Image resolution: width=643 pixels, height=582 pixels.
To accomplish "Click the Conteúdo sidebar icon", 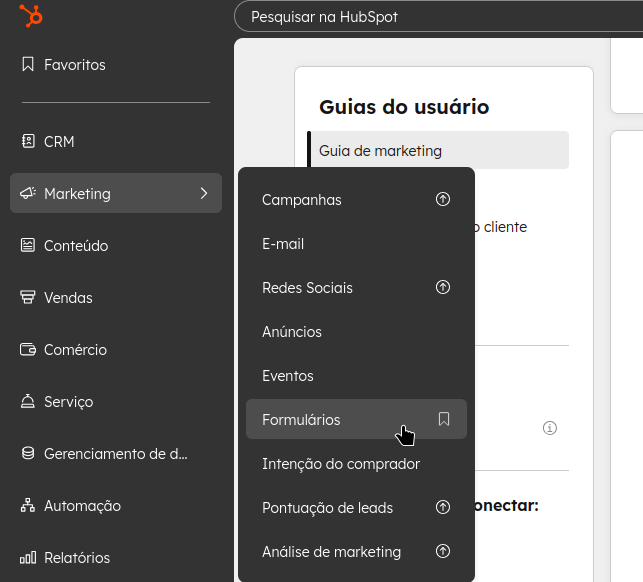I will click(x=28, y=246).
